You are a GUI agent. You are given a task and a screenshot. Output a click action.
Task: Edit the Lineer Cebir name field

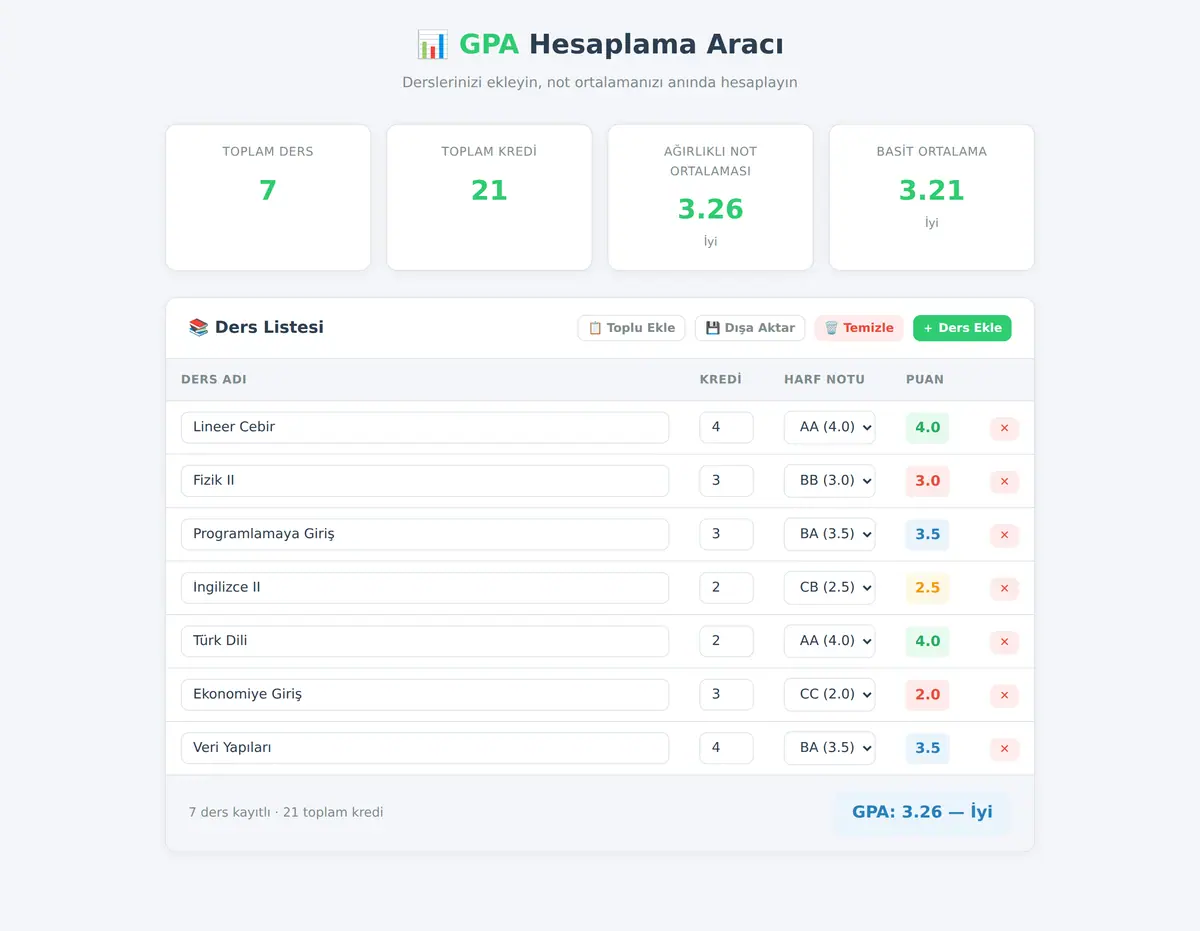[425, 427]
